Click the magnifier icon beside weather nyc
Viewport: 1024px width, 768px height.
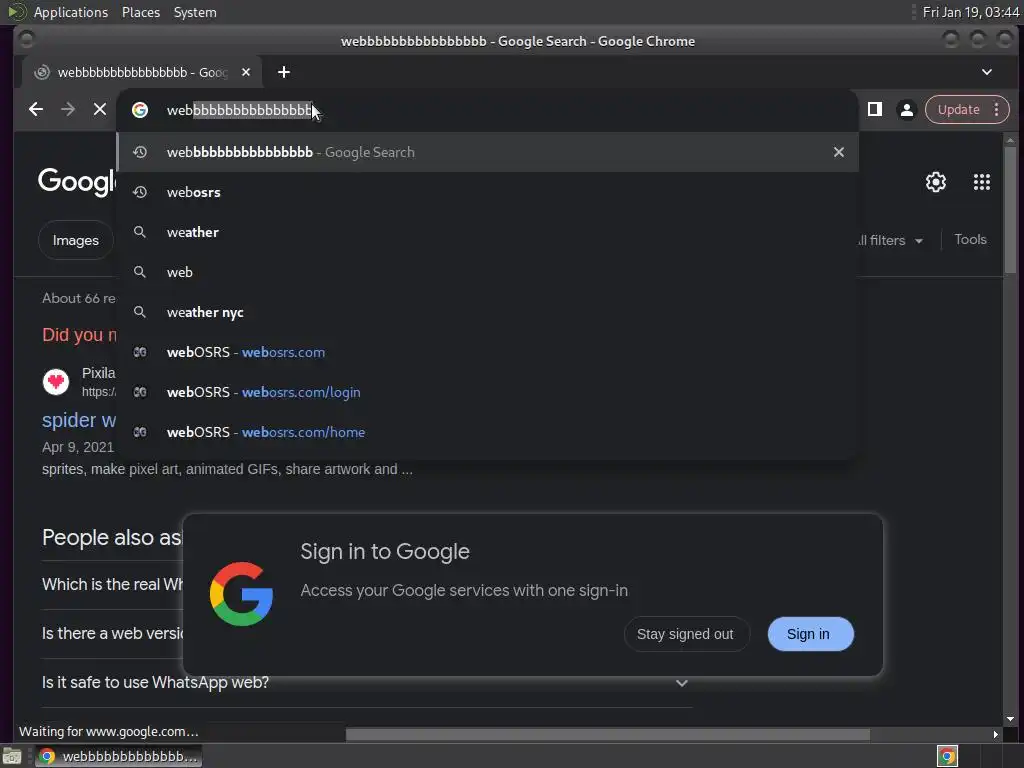pos(140,312)
